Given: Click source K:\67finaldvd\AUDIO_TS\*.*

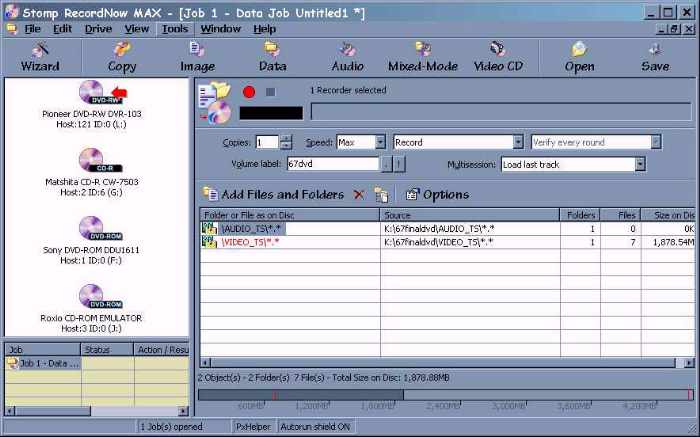Looking at the screenshot, I should pyautogui.click(x=439, y=229).
